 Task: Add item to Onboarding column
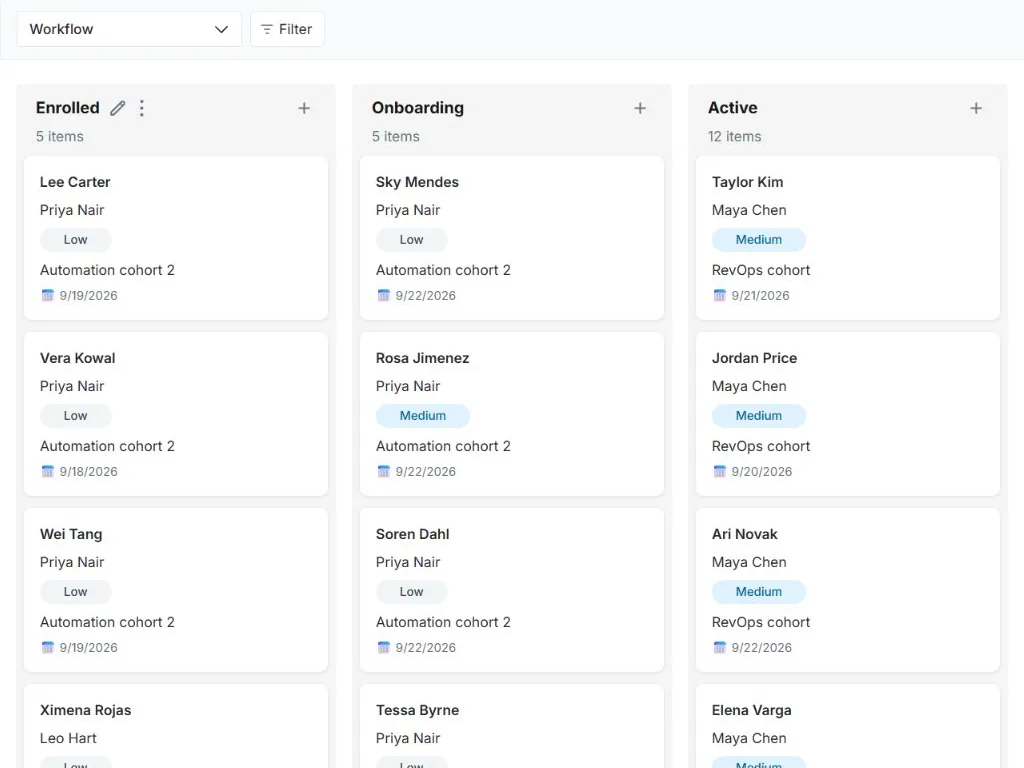640,108
